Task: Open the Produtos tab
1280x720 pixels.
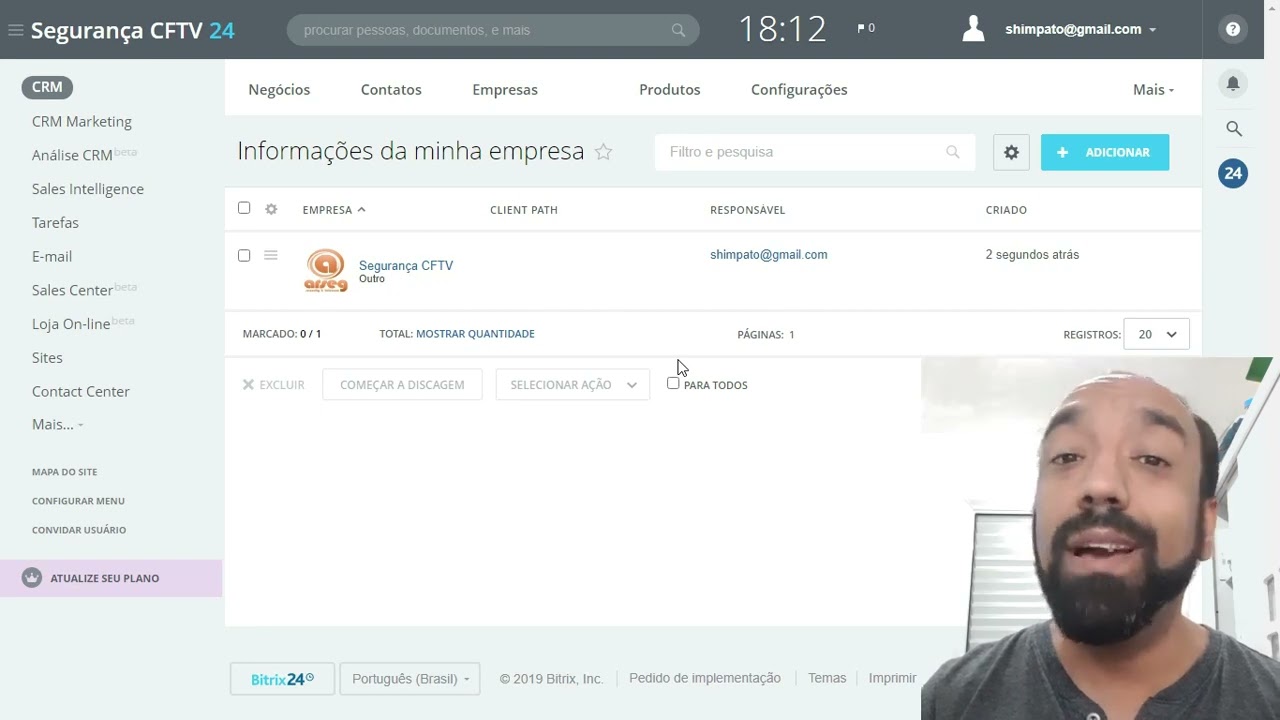Action: click(x=670, y=89)
